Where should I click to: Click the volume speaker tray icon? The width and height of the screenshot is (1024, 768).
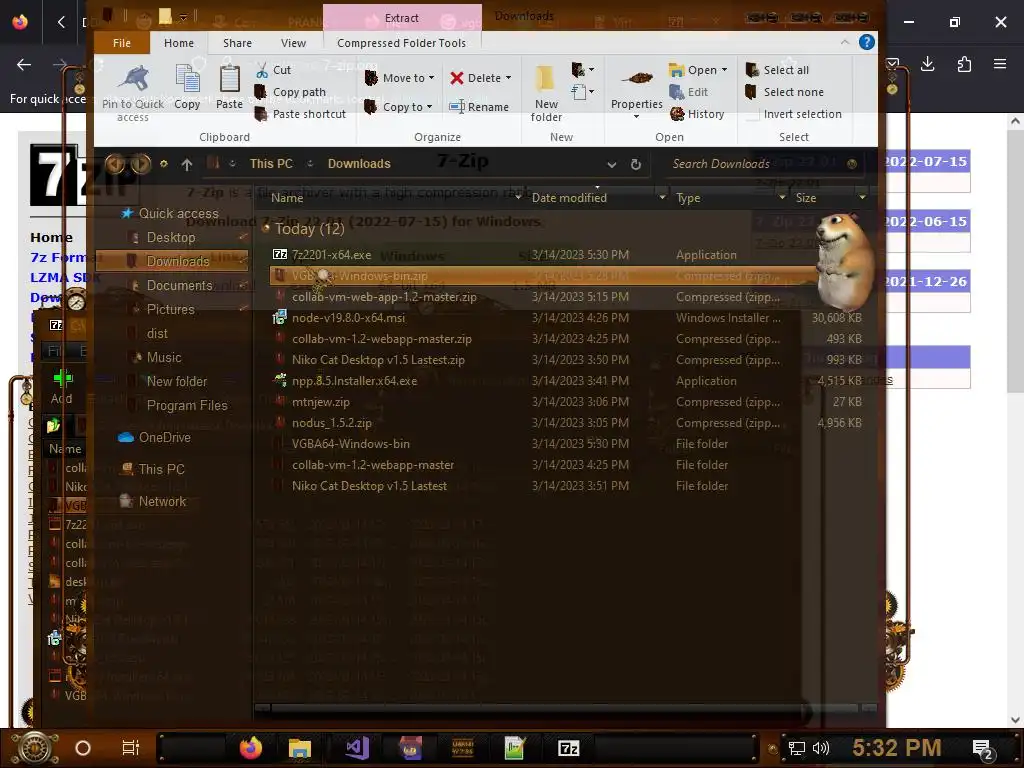coord(821,748)
